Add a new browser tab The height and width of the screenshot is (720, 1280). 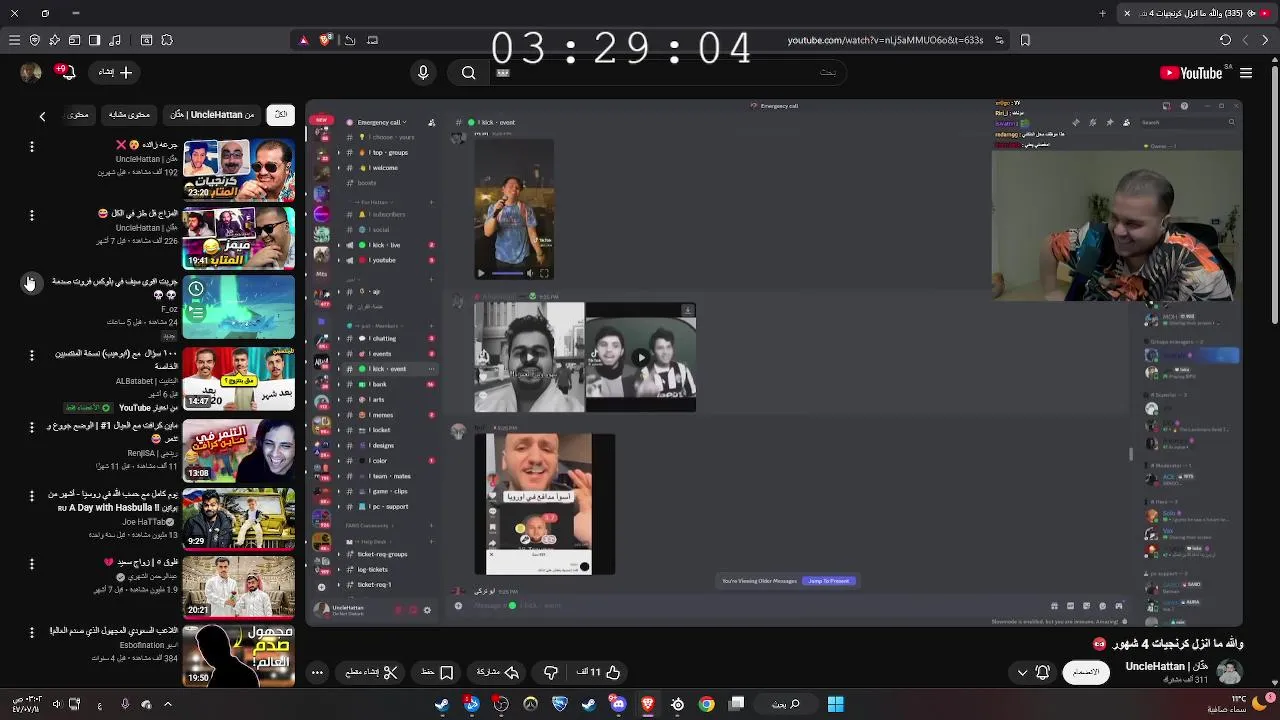pyautogui.click(x=1103, y=13)
